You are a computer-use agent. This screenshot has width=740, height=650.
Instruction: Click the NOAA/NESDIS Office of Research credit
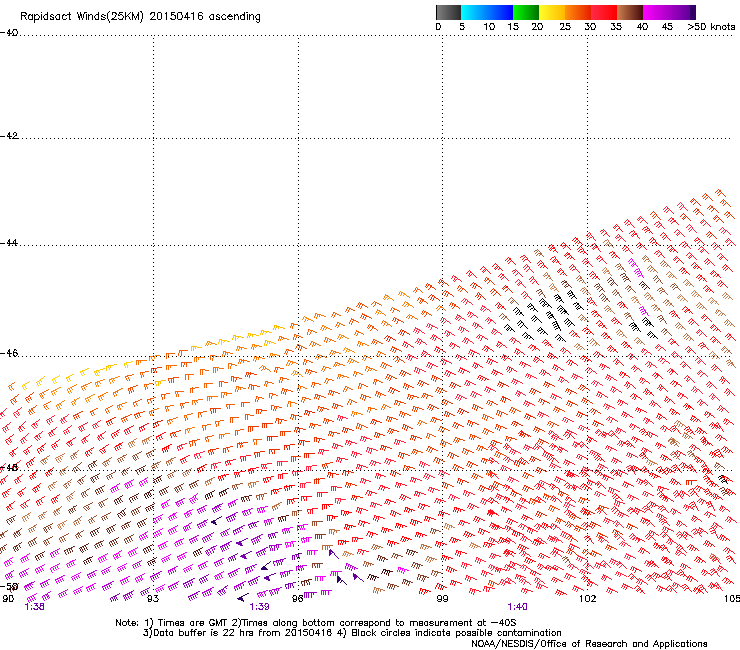click(x=589, y=644)
